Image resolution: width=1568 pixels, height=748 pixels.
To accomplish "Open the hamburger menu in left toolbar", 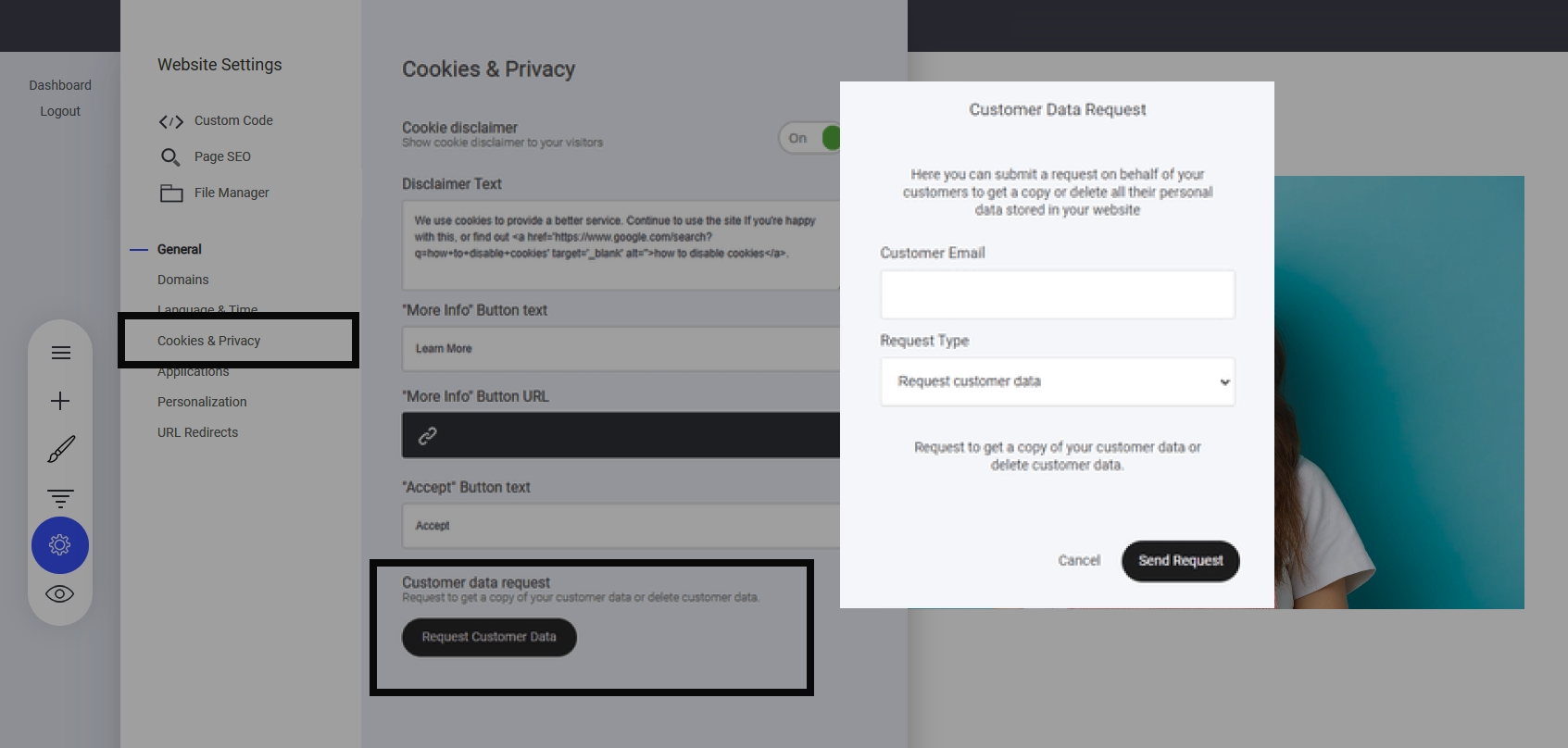I will (x=60, y=353).
